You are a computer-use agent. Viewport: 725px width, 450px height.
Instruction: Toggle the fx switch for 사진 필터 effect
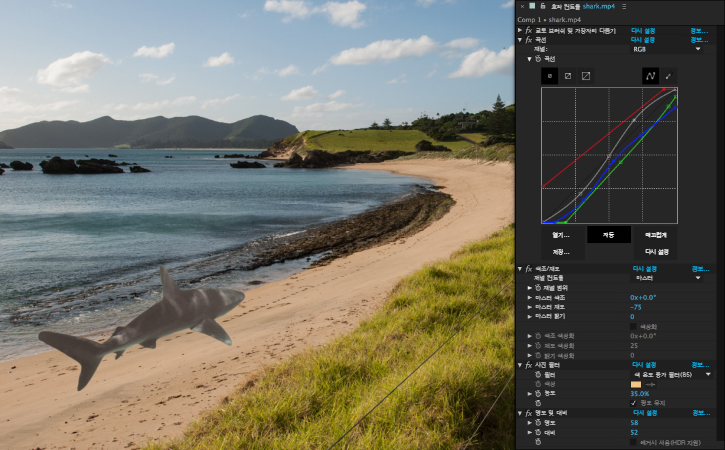529,365
